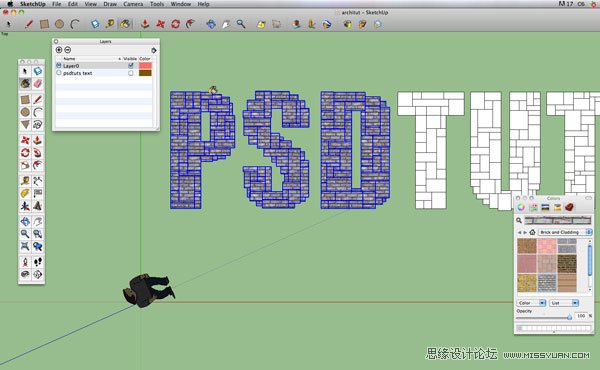Pick the Scale tool in the floating palette

(x=25, y=165)
